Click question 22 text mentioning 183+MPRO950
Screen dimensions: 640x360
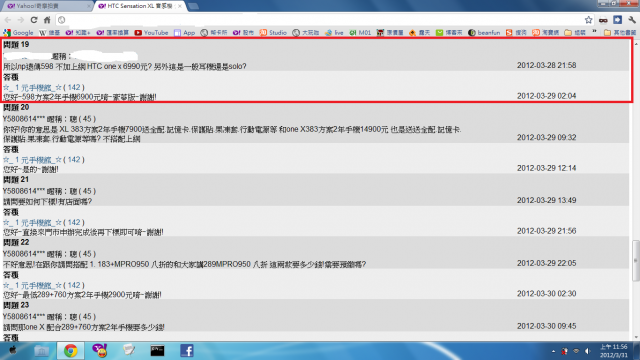pyautogui.click(x=184, y=264)
